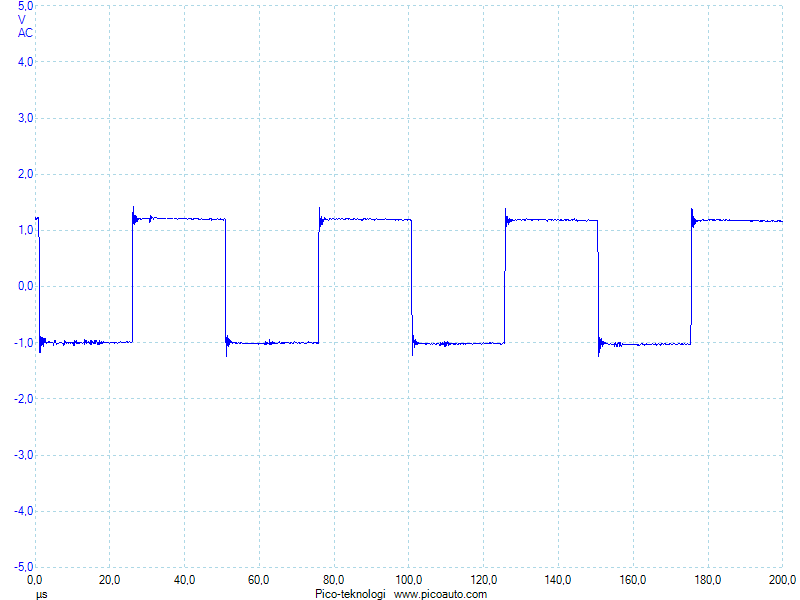
Task: Click the 120,0 time axis label
Action: coord(483,581)
